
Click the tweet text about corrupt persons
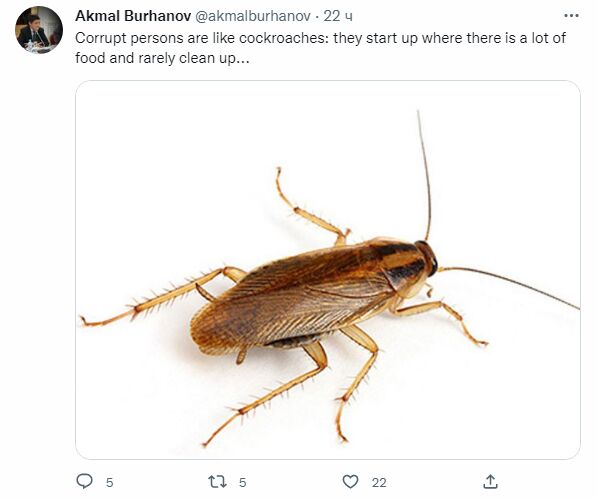point(320,48)
